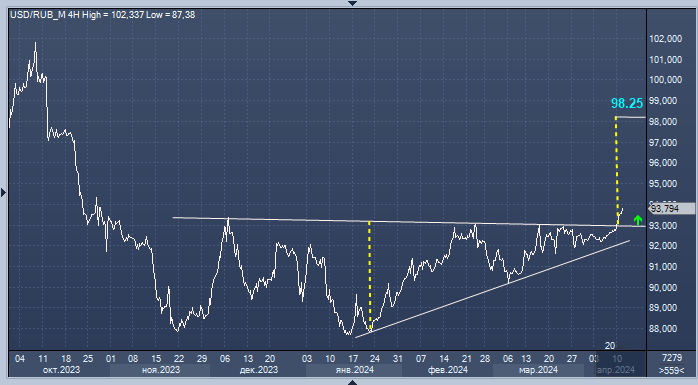Click the 102,000 price axis label
This screenshot has width=698, height=385.
[666, 39]
